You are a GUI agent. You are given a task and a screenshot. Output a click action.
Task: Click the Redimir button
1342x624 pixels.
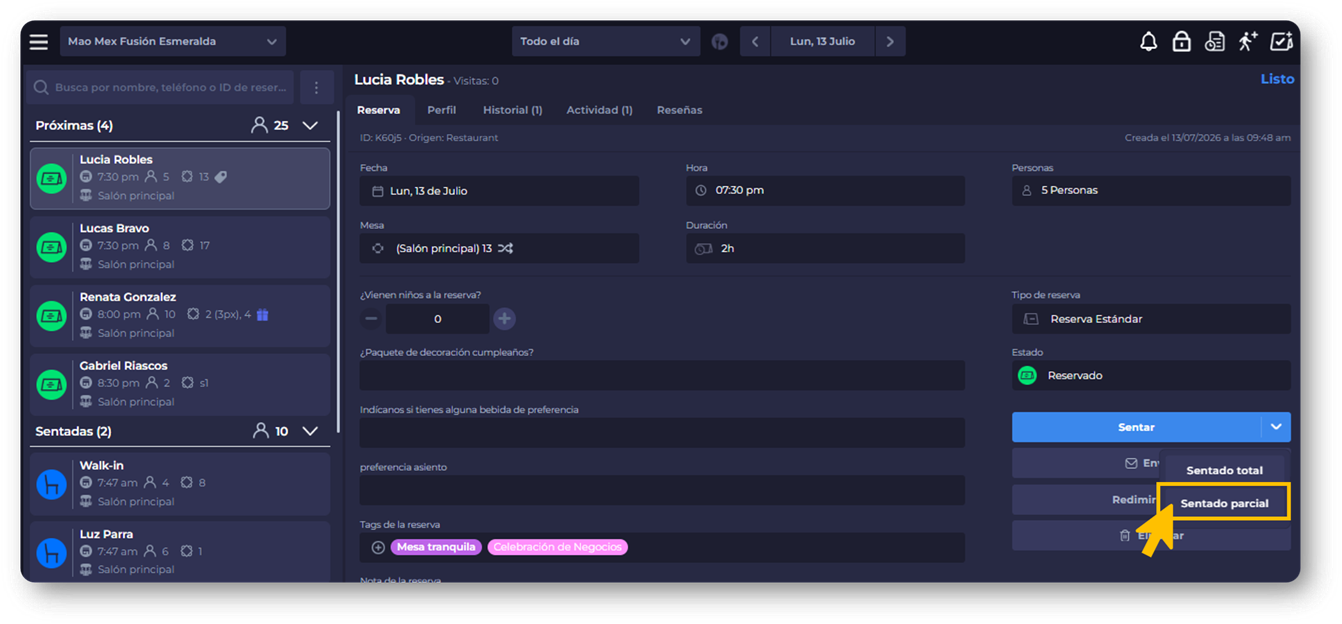pyautogui.click(x=1085, y=500)
